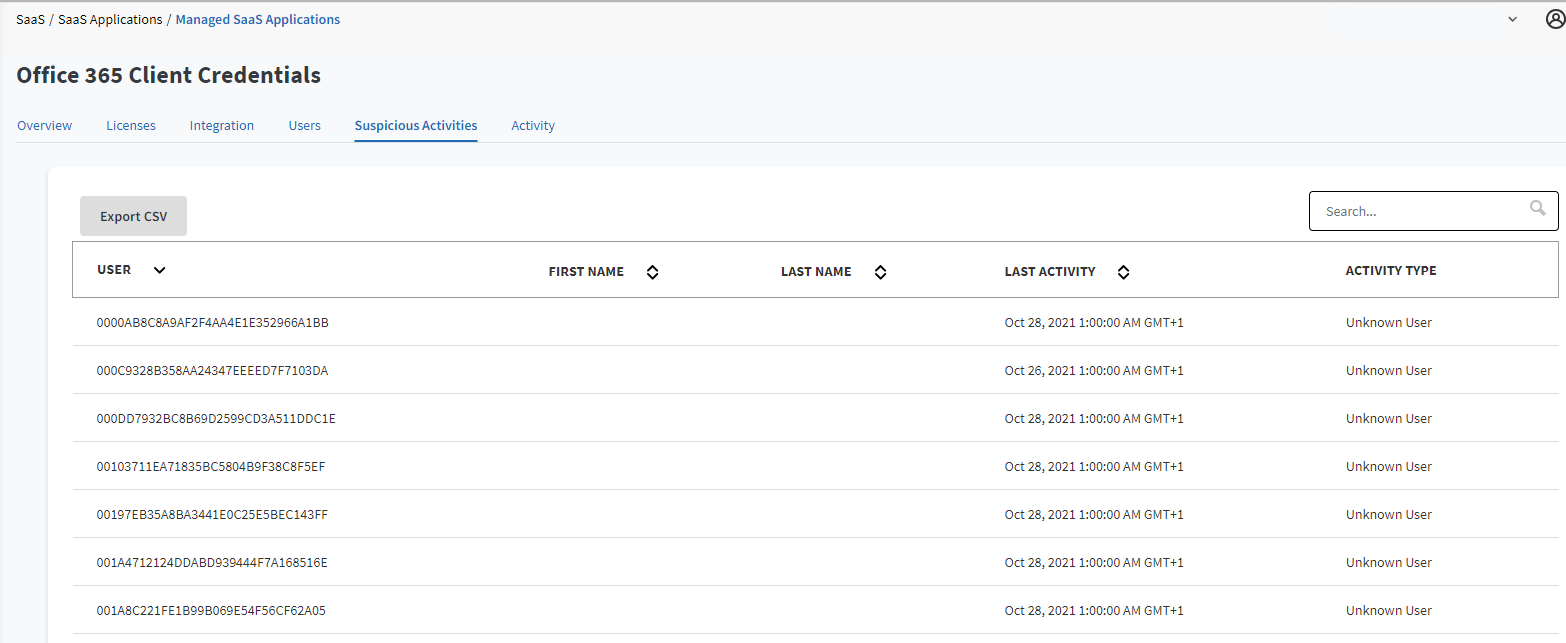This screenshot has width=1566, height=643.
Task: Sort by the USER column arrow
Action: click(x=159, y=270)
